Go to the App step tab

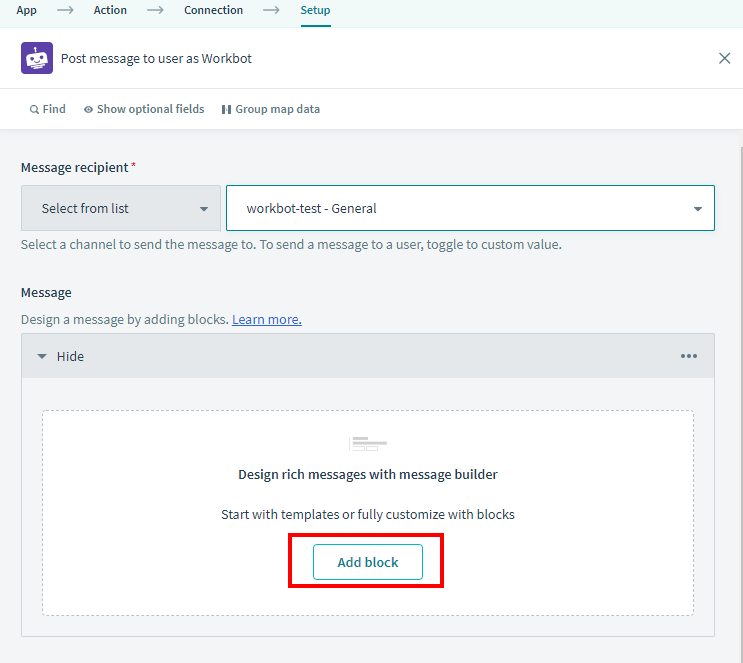pyautogui.click(x=27, y=10)
